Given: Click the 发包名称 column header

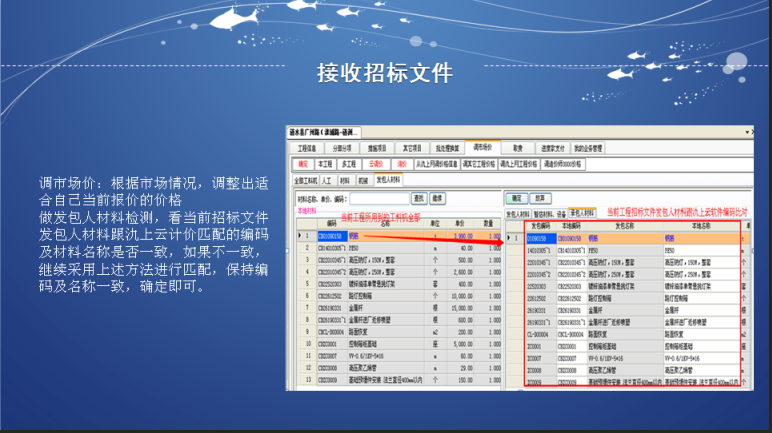Looking at the screenshot, I should (x=624, y=226).
